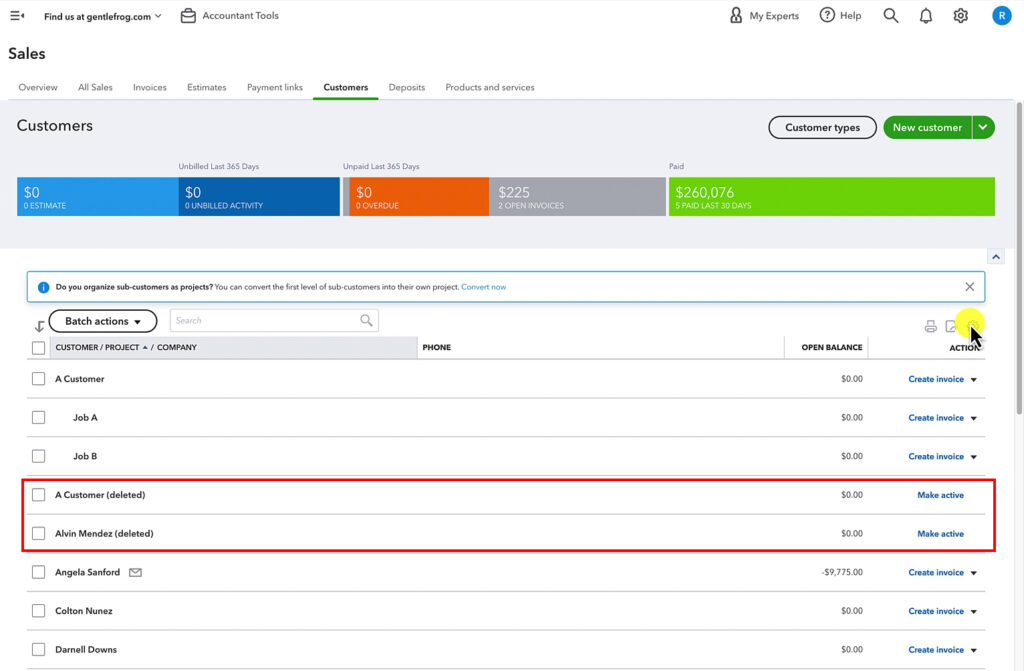Open the notifications bell

[x=925, y=15]
